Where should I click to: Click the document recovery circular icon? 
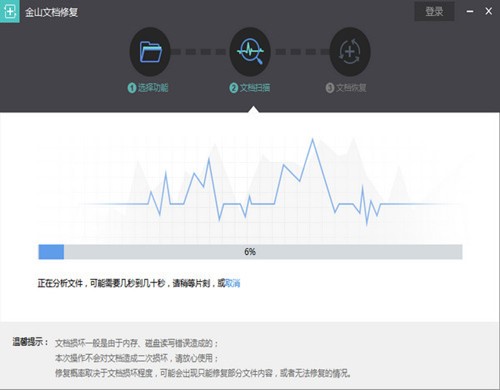point(350,52)
